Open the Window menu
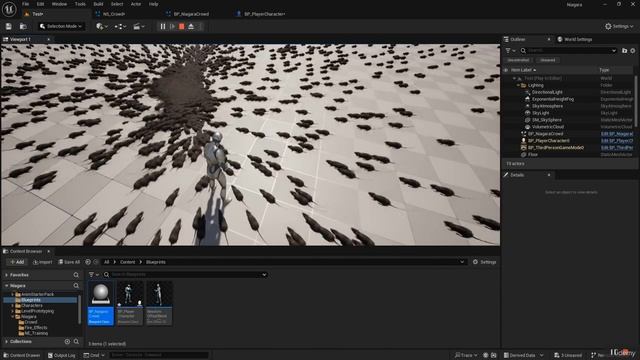 tap(59, 4)
